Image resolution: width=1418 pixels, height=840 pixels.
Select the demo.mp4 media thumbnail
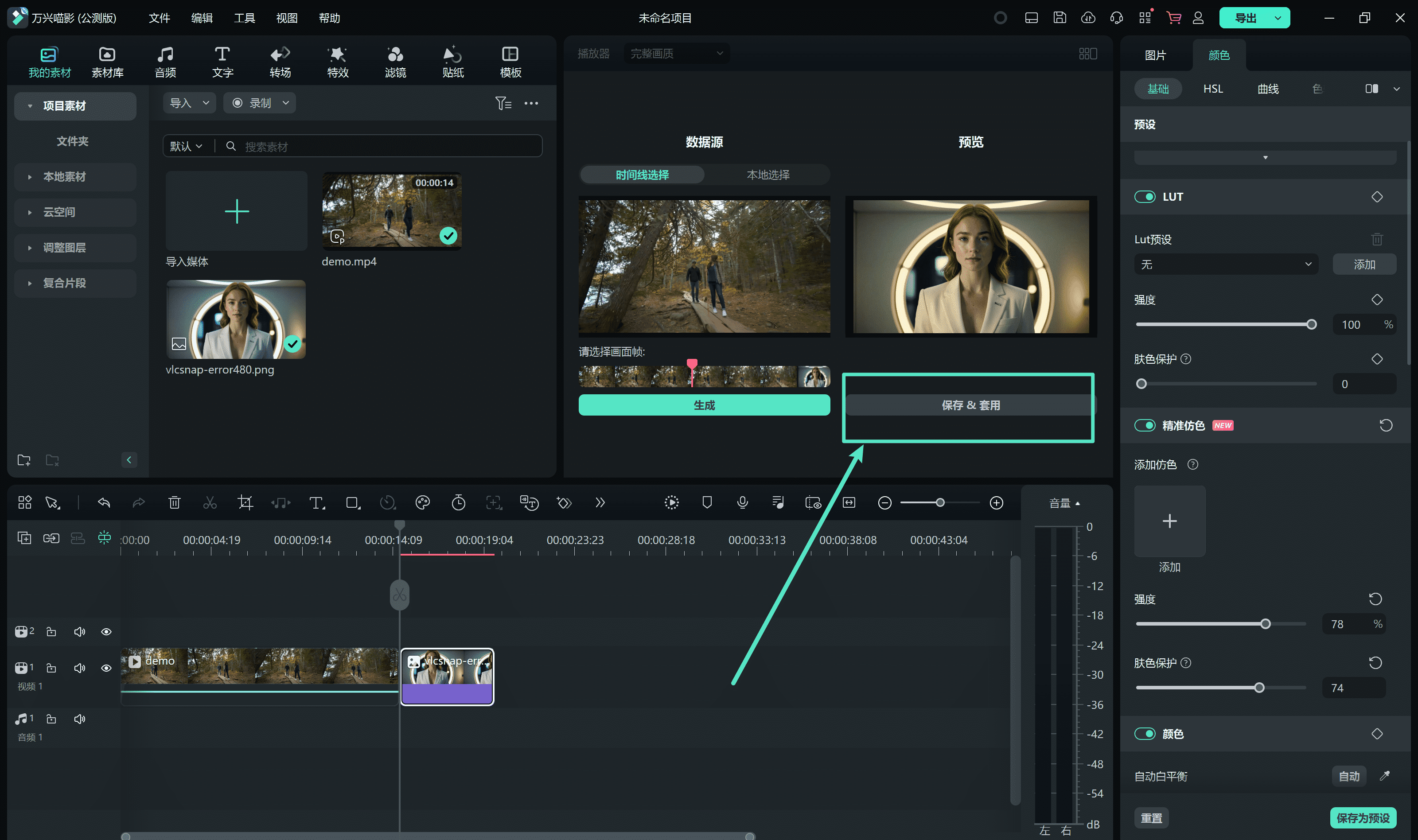392,211
